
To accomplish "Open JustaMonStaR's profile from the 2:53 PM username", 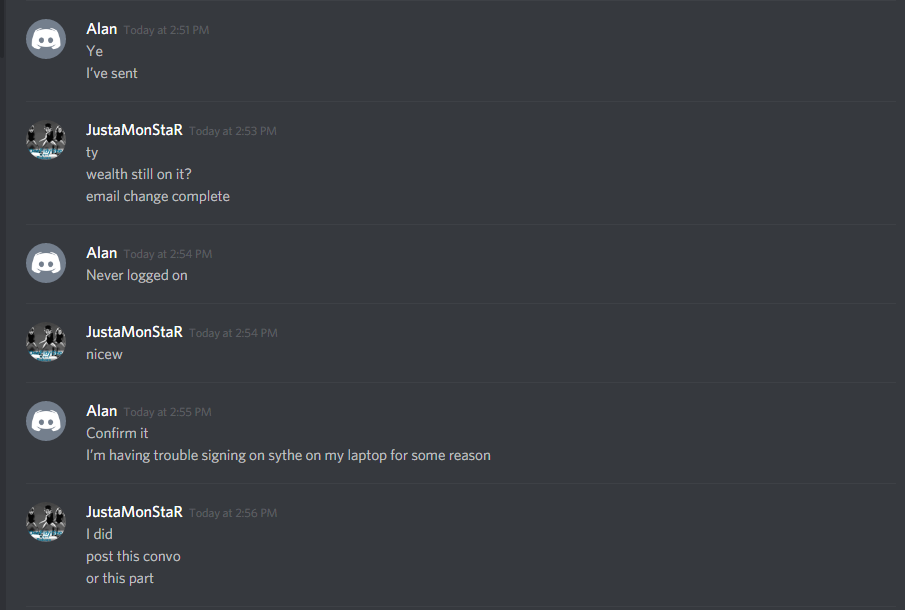I will click(x=134, y=130).
